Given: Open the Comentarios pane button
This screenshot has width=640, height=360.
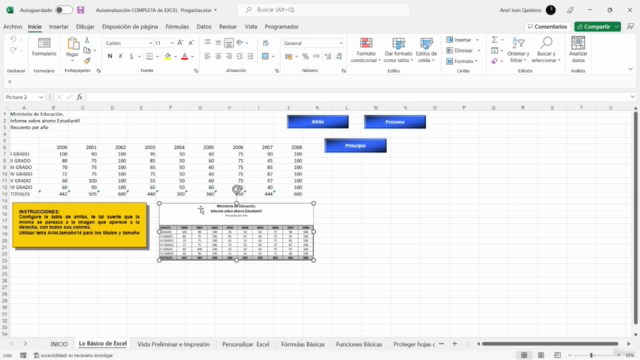Looking at the screenshot, I should (x=547, y=27).
